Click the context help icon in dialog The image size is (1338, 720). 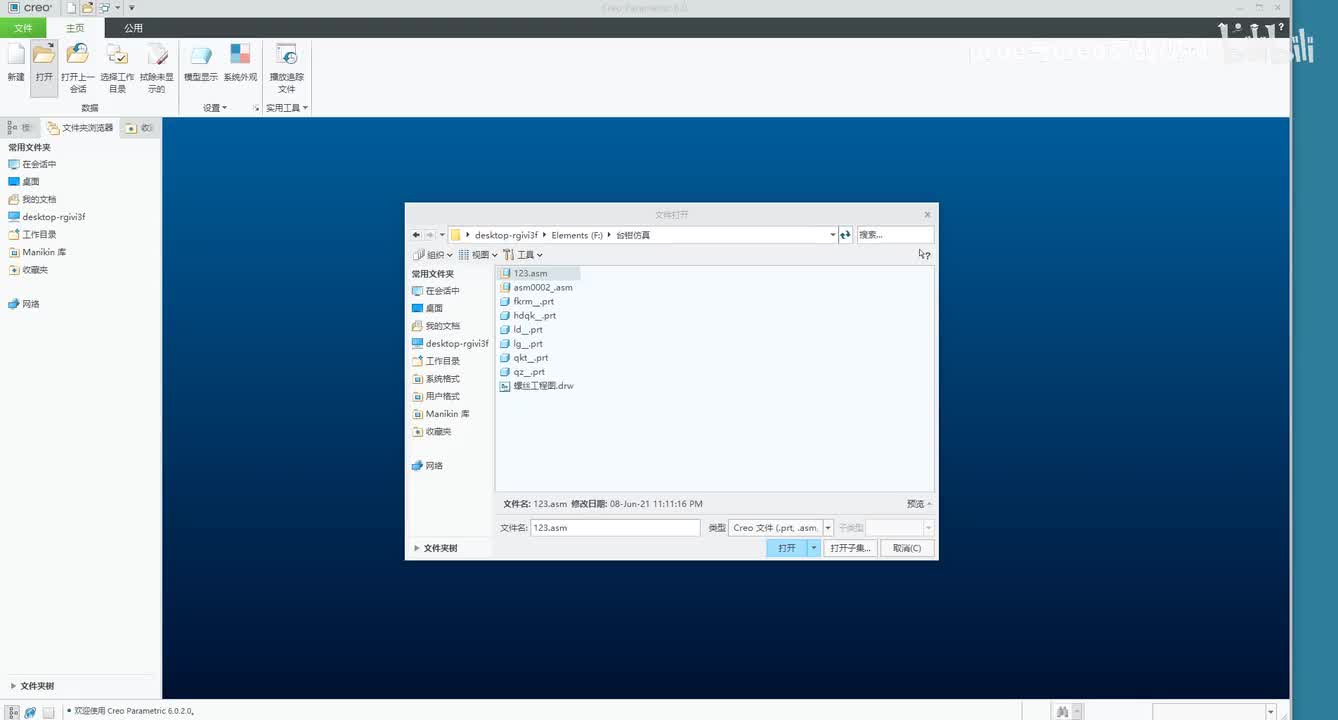click(x=925, y=255)
